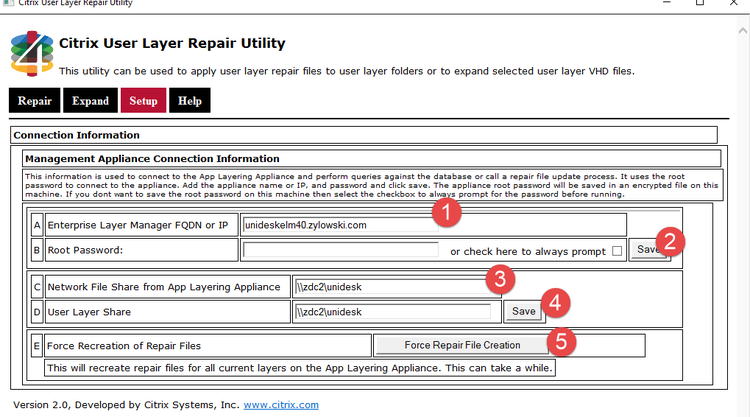This screenshot has width=750, height=417.
Task: Save the file share settings
Action: (x=524, y=311)
